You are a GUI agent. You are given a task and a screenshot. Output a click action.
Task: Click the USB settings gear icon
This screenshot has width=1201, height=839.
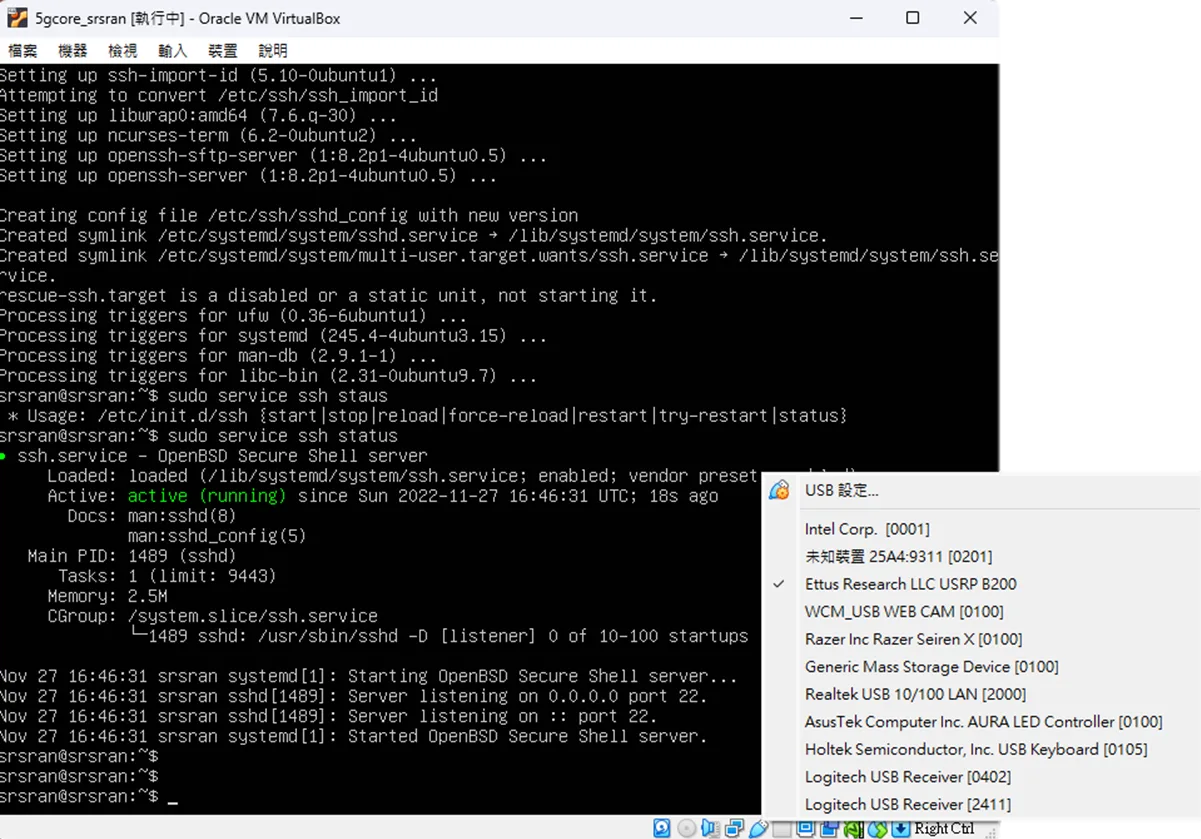click(780, 490)
